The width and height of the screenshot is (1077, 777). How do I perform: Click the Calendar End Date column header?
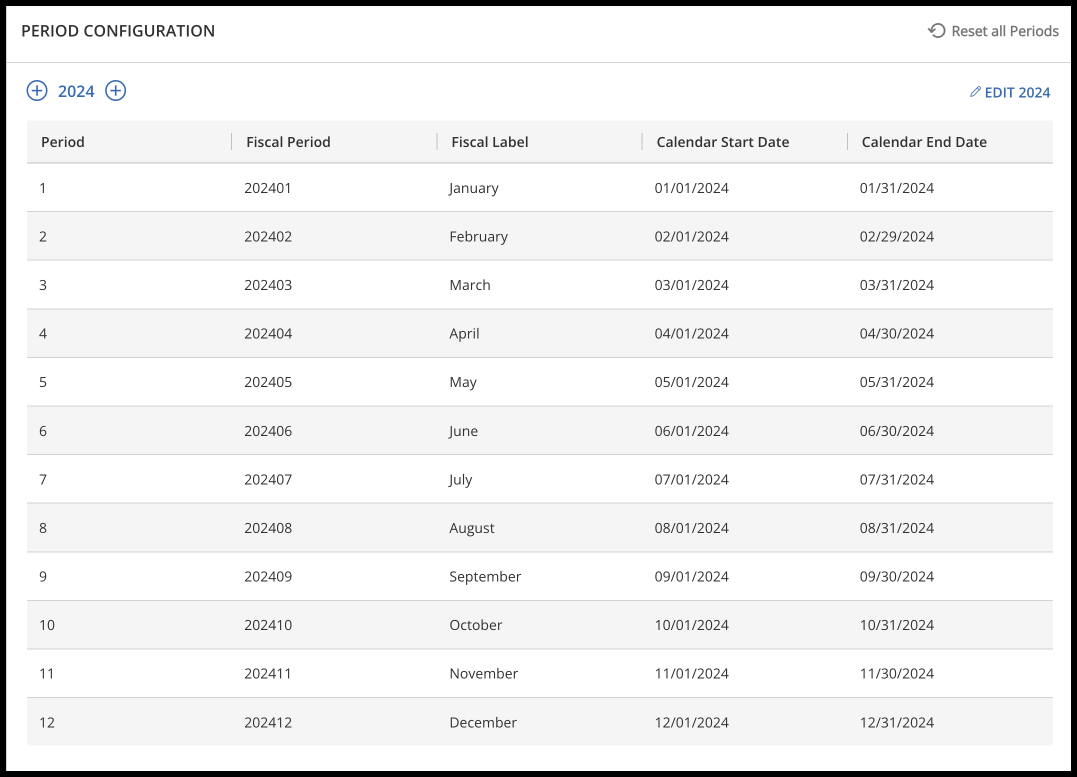tap(924, 142)
